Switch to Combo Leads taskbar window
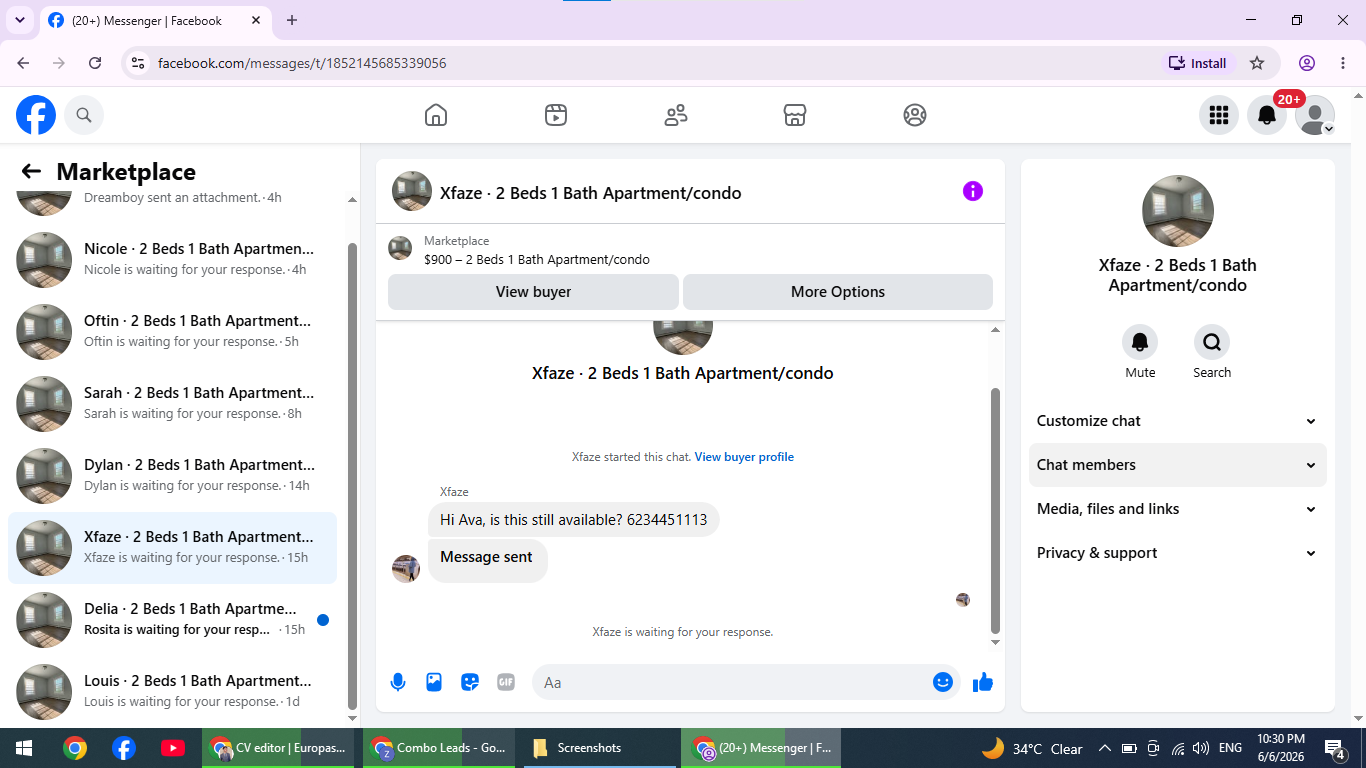This screenshot has height=768, width=1366. point(438,748)
